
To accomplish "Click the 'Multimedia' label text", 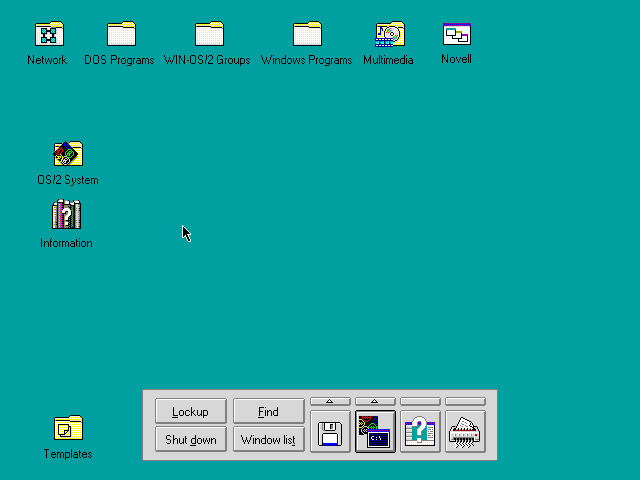I will click(x=388, y=60).
